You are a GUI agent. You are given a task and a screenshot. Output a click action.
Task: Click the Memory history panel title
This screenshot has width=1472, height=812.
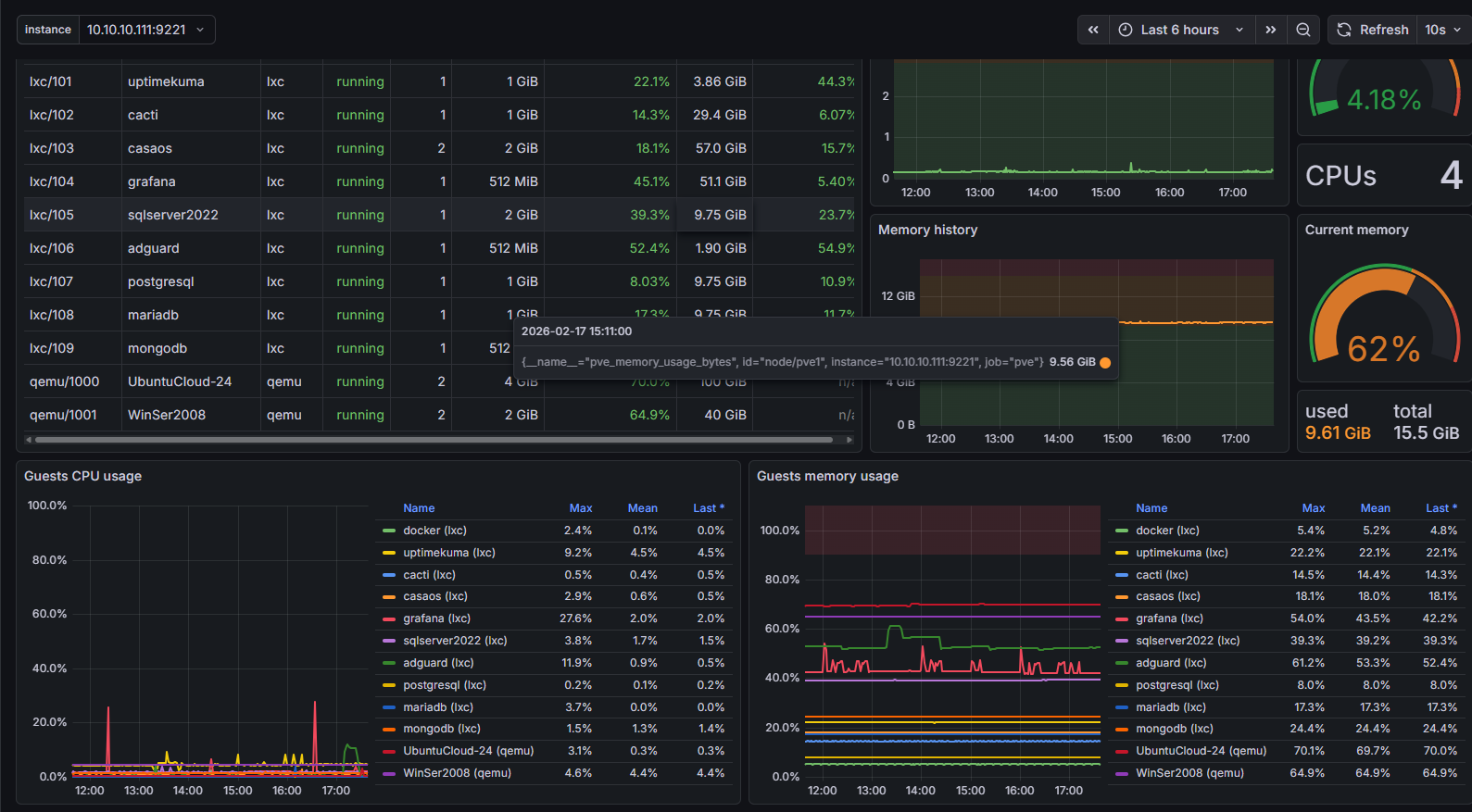927,230
